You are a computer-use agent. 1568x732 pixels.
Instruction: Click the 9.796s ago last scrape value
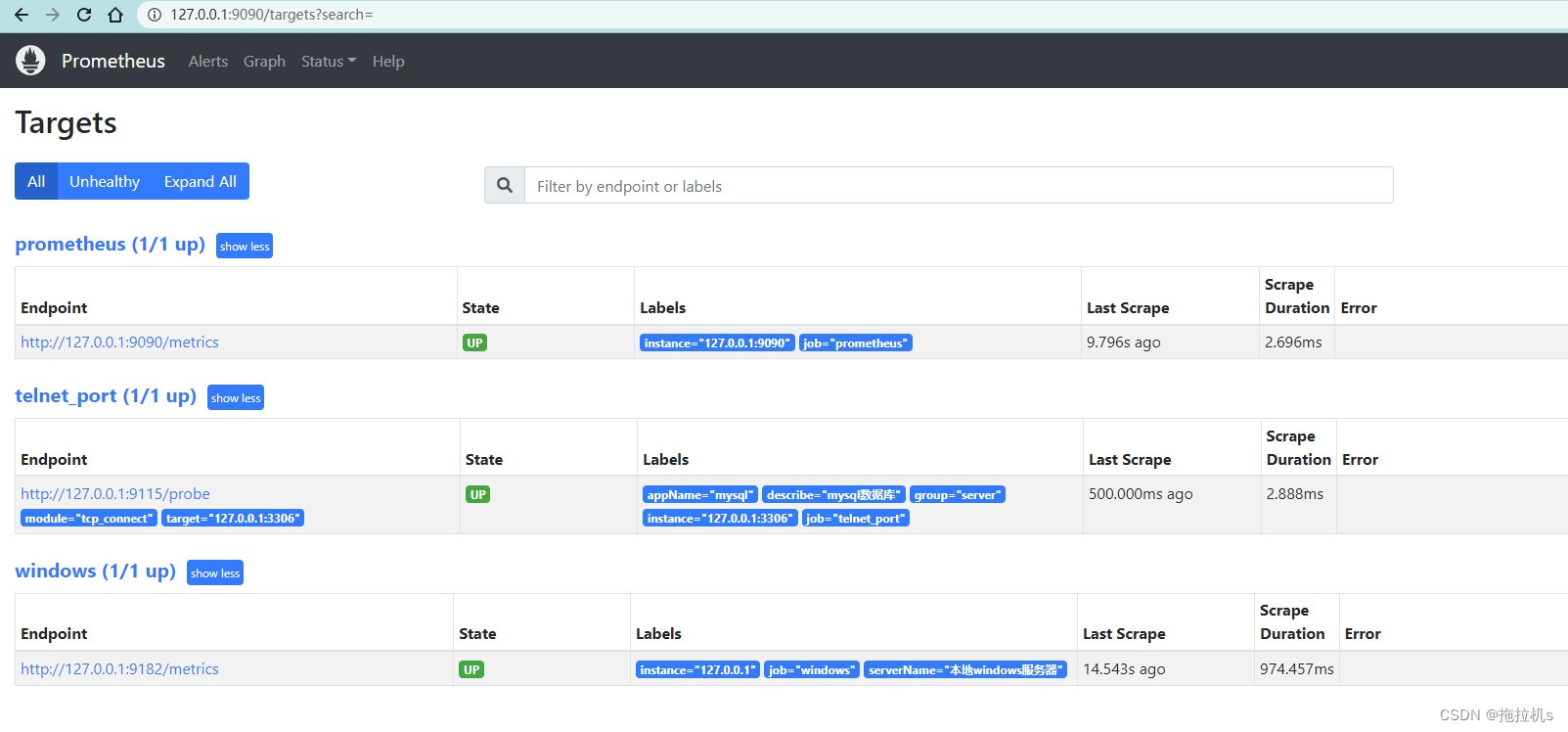pyautogui.click(x=1124, y=342)
